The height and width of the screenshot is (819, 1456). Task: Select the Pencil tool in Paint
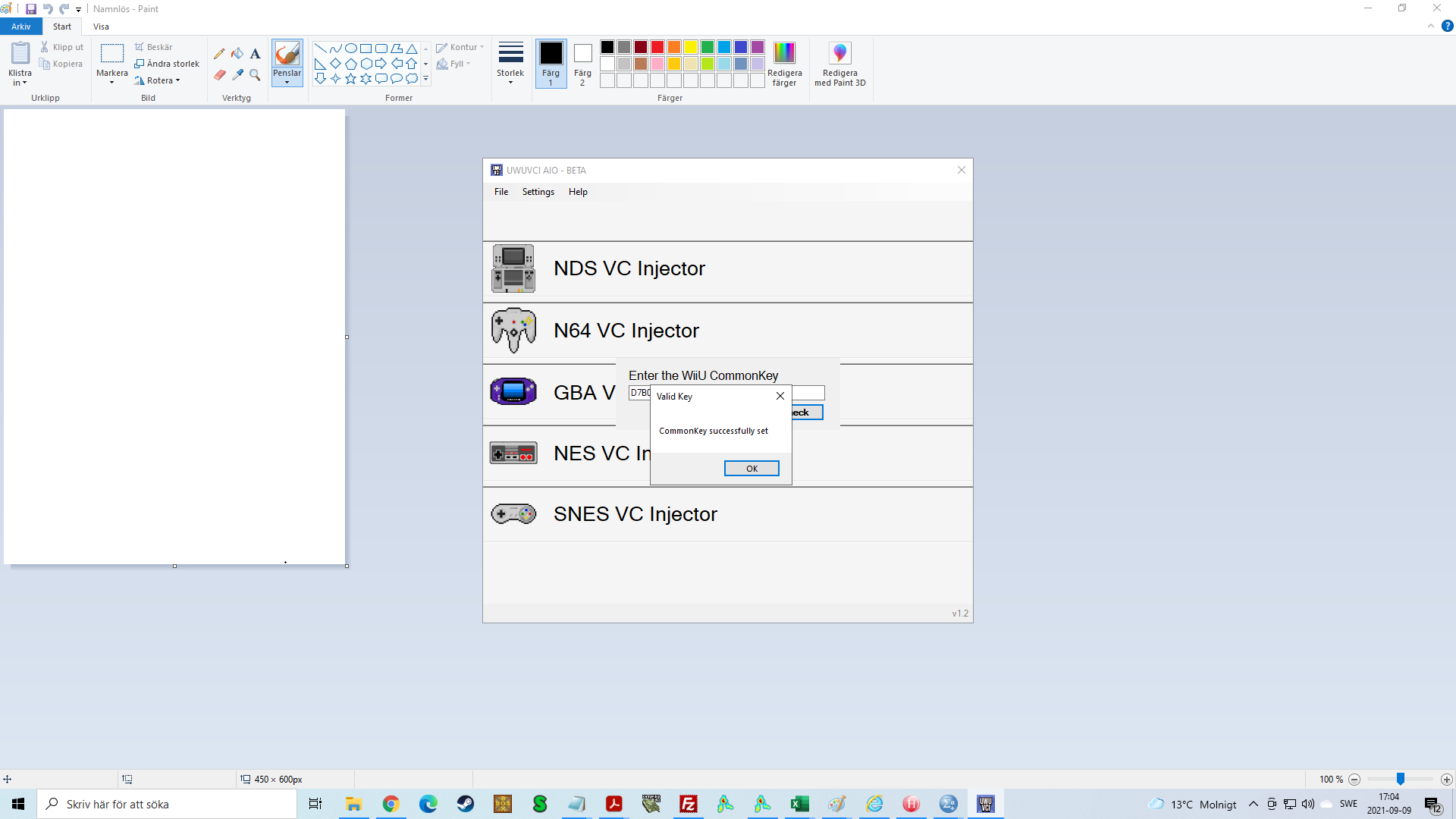point(219,54)
